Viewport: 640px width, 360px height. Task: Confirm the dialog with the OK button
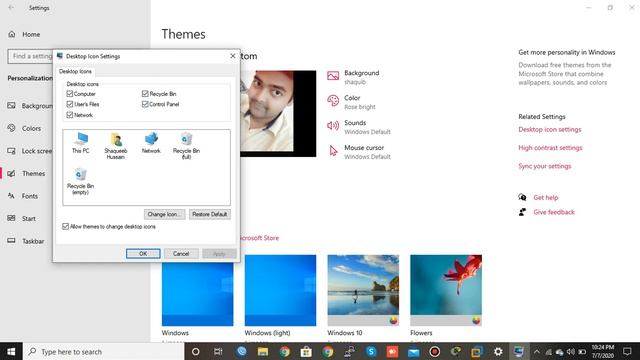pos(143,253)
